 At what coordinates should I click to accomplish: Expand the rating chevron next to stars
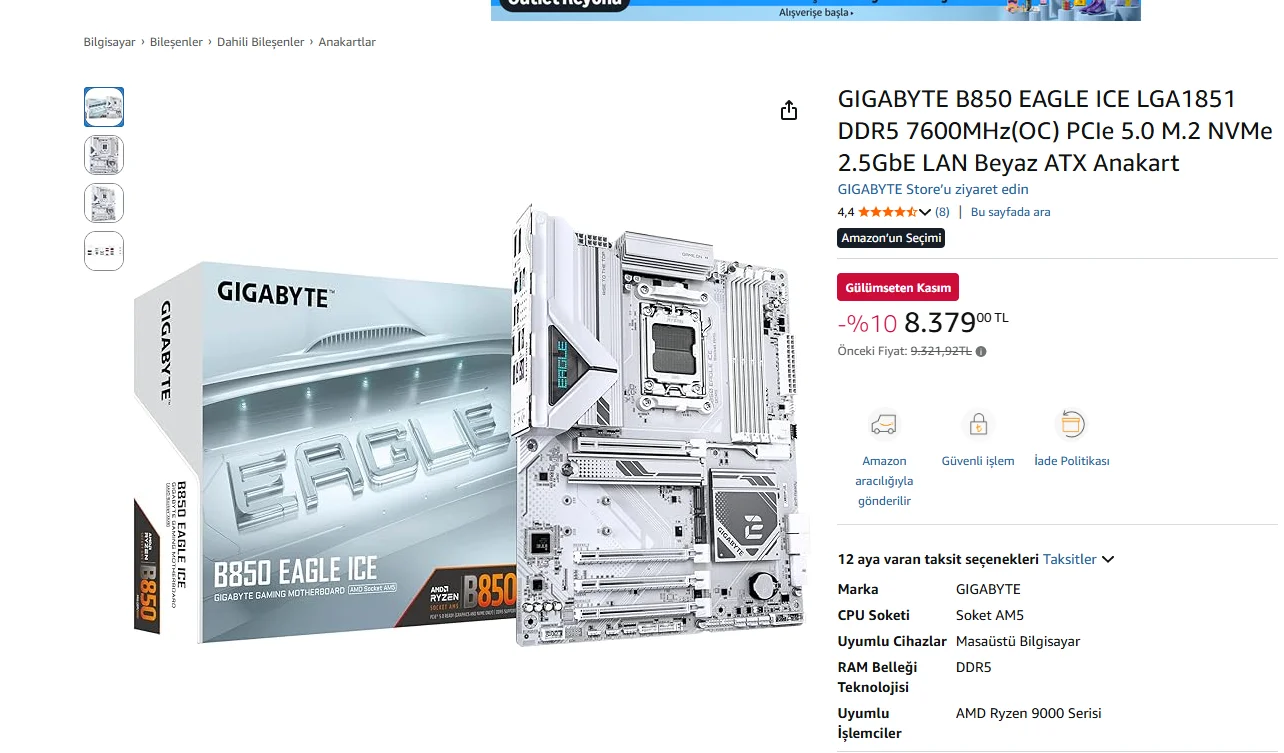925,212
